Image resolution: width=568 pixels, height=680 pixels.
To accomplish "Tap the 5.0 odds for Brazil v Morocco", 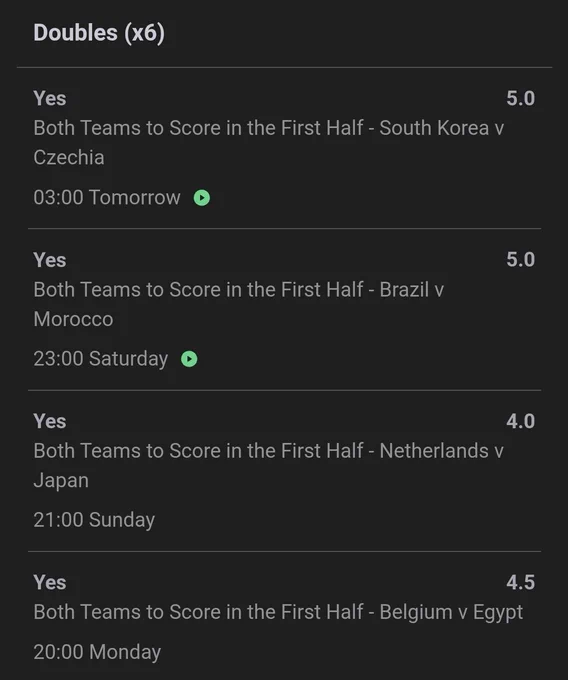I will point(520,260).
